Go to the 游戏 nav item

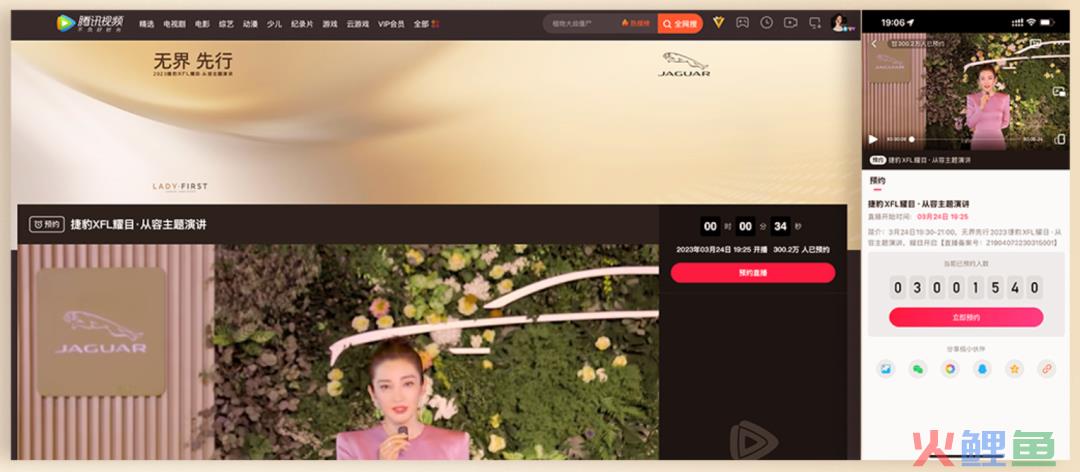coord(330,23)
